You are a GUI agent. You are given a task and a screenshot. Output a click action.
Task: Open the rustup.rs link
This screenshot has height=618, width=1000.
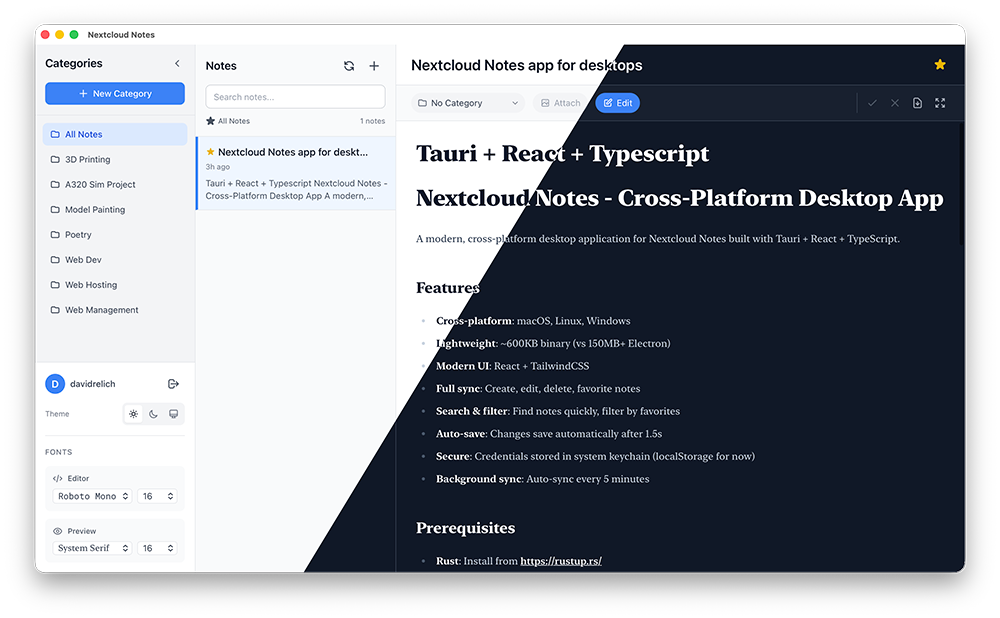[x=560, y=560]
